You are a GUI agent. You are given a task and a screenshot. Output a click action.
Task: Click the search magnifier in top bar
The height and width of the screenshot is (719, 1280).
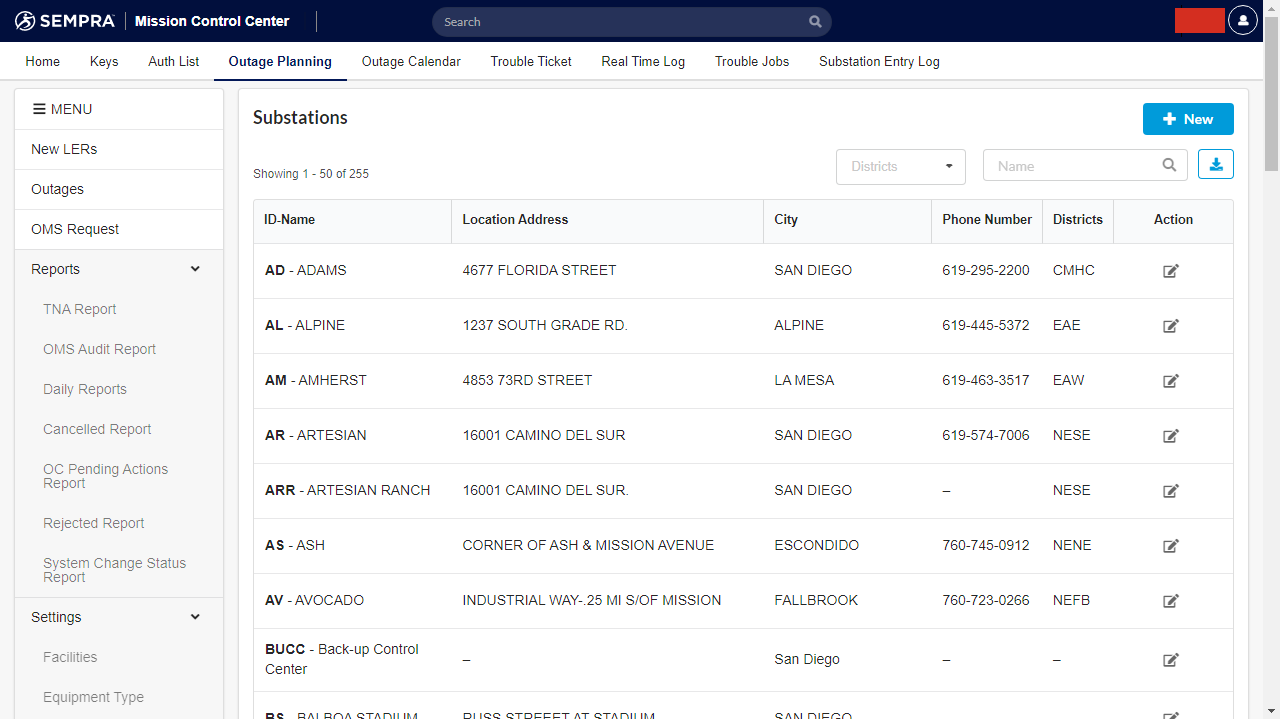click(815, 22)
